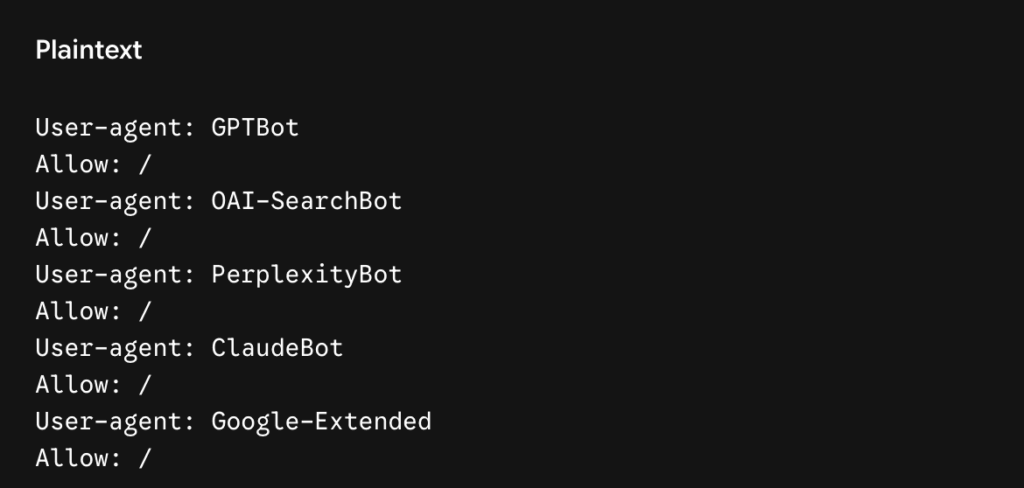Click the GPTBot user-agent name
Screen dimensions: 1024x488
(x=255, y=127)
